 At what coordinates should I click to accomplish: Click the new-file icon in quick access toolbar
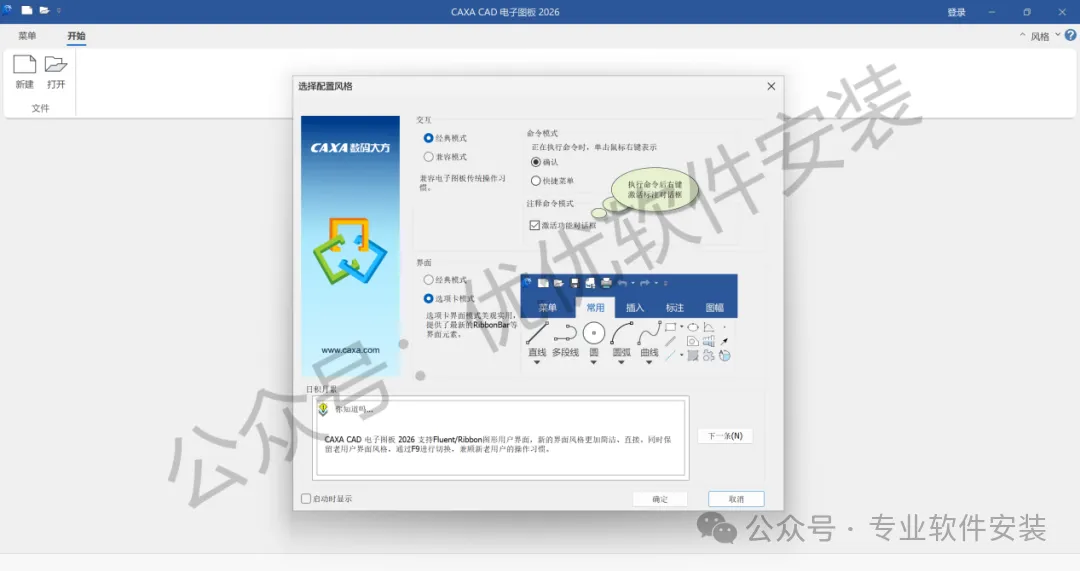tap(27, 10)
